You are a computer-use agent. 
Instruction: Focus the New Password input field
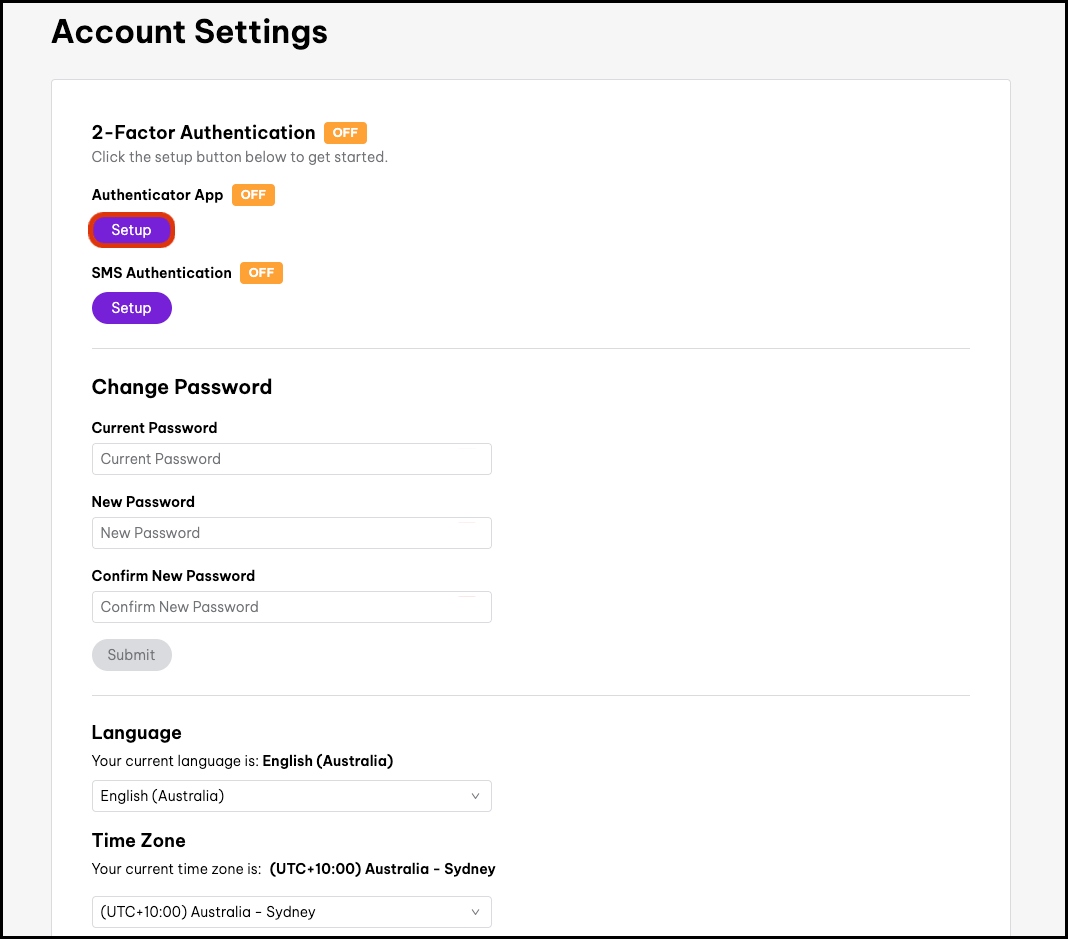(291, 533)
